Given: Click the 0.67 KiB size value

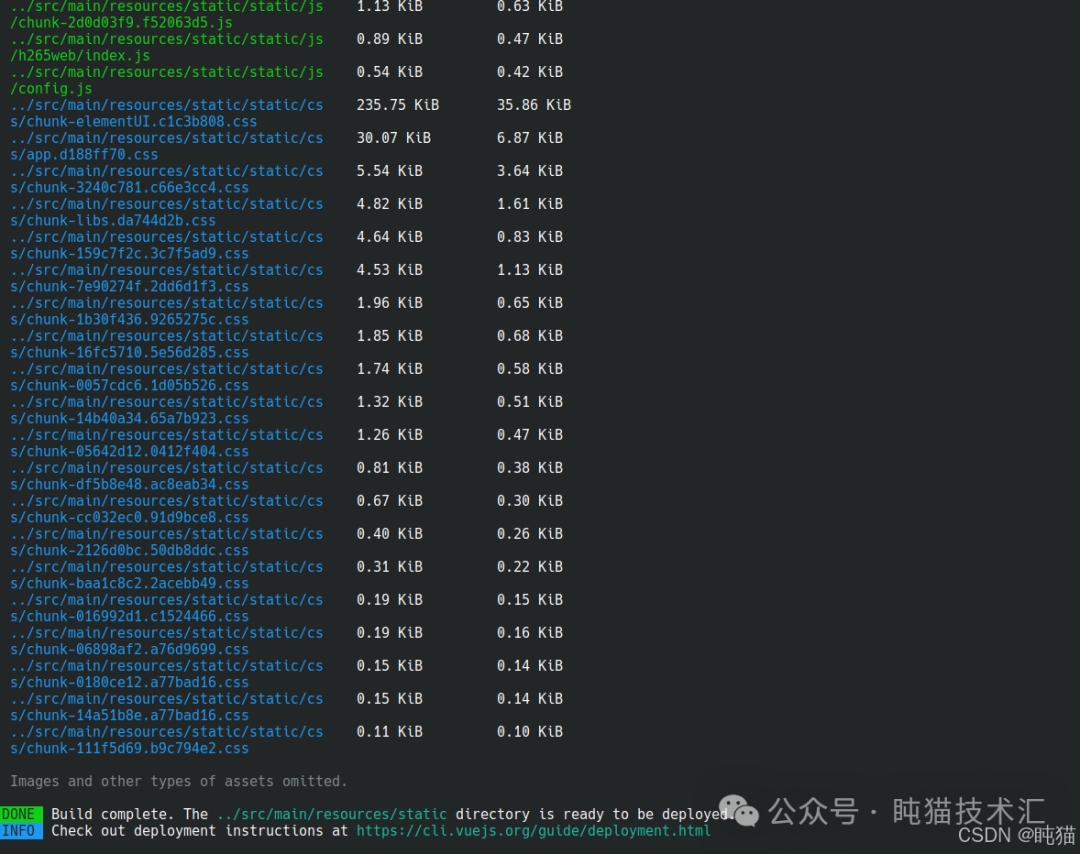Looking at the screenshot, I should 389,501.
